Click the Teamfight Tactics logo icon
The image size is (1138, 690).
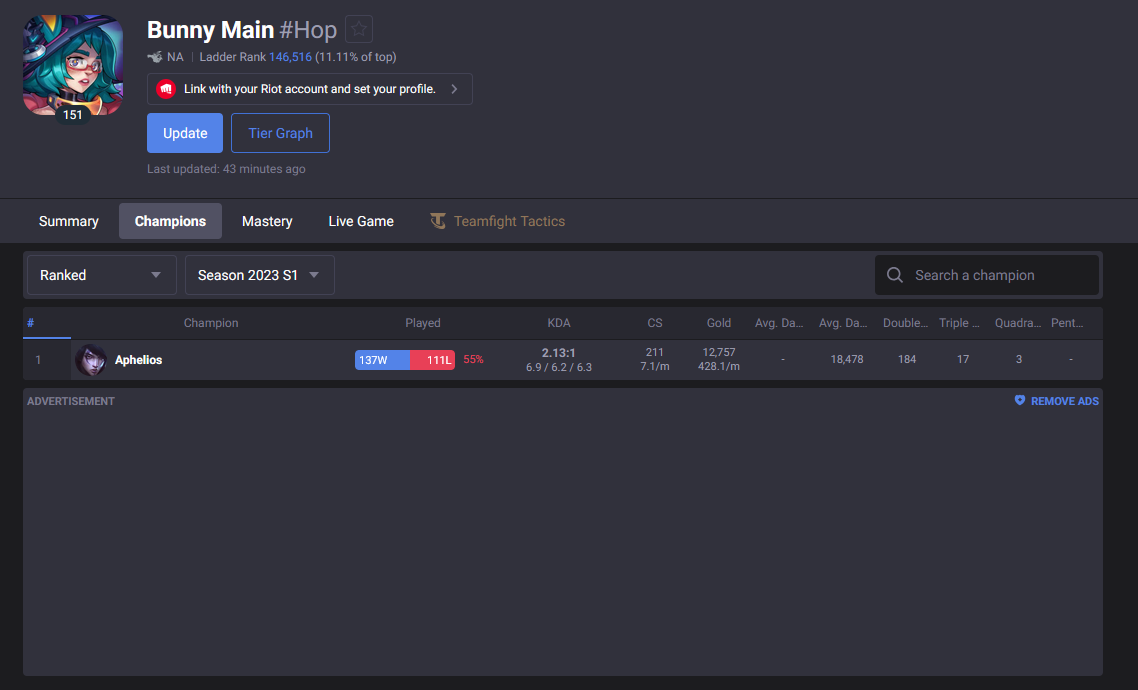point(438,221)
